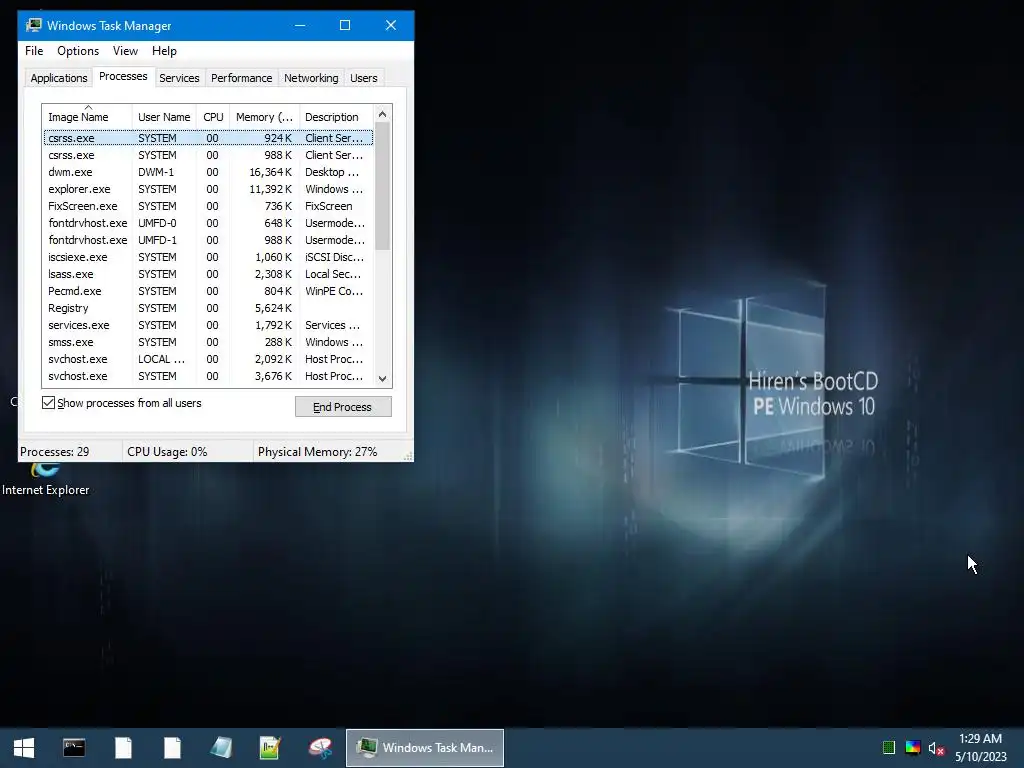Viewport: 1024px width, 768px height.
Task: Sort by the Memory column header
Action: (x=264, y=116)
